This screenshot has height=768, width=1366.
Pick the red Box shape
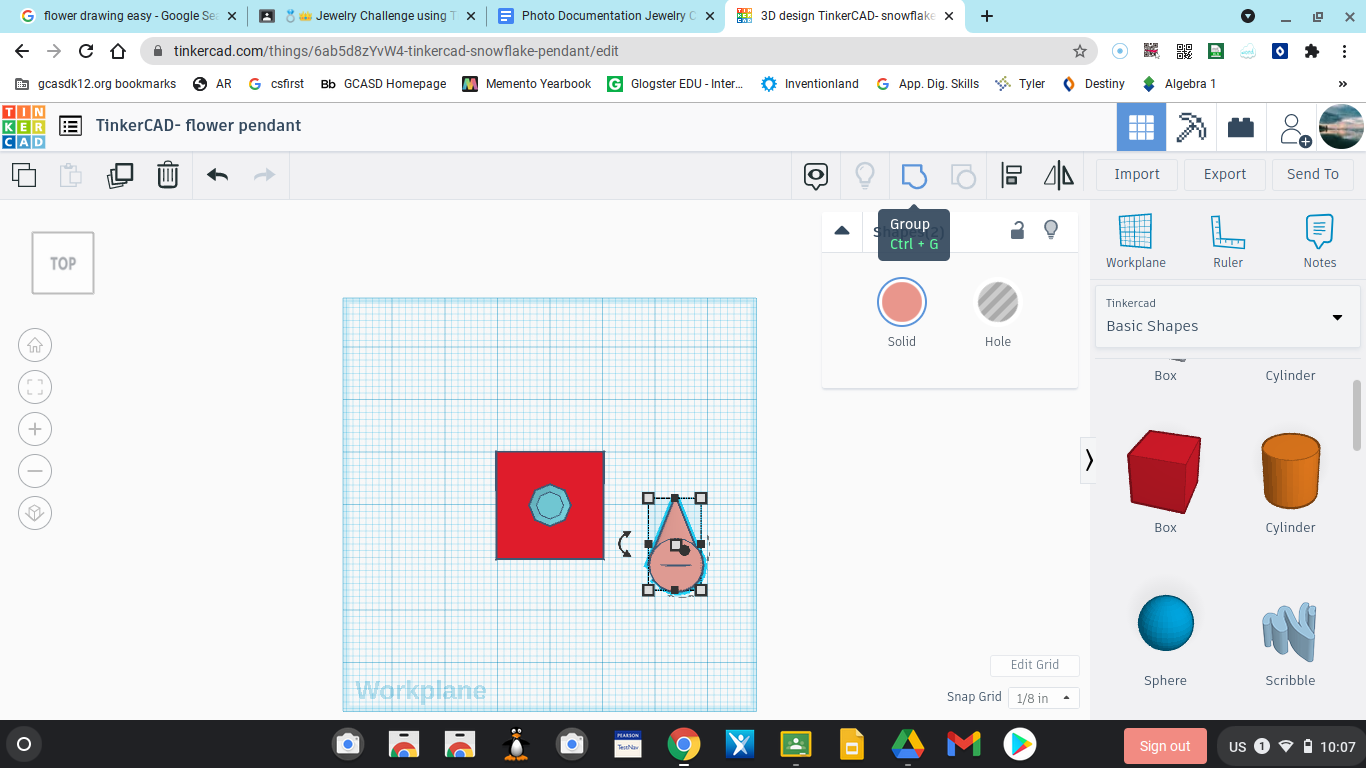coord(1165,472)
